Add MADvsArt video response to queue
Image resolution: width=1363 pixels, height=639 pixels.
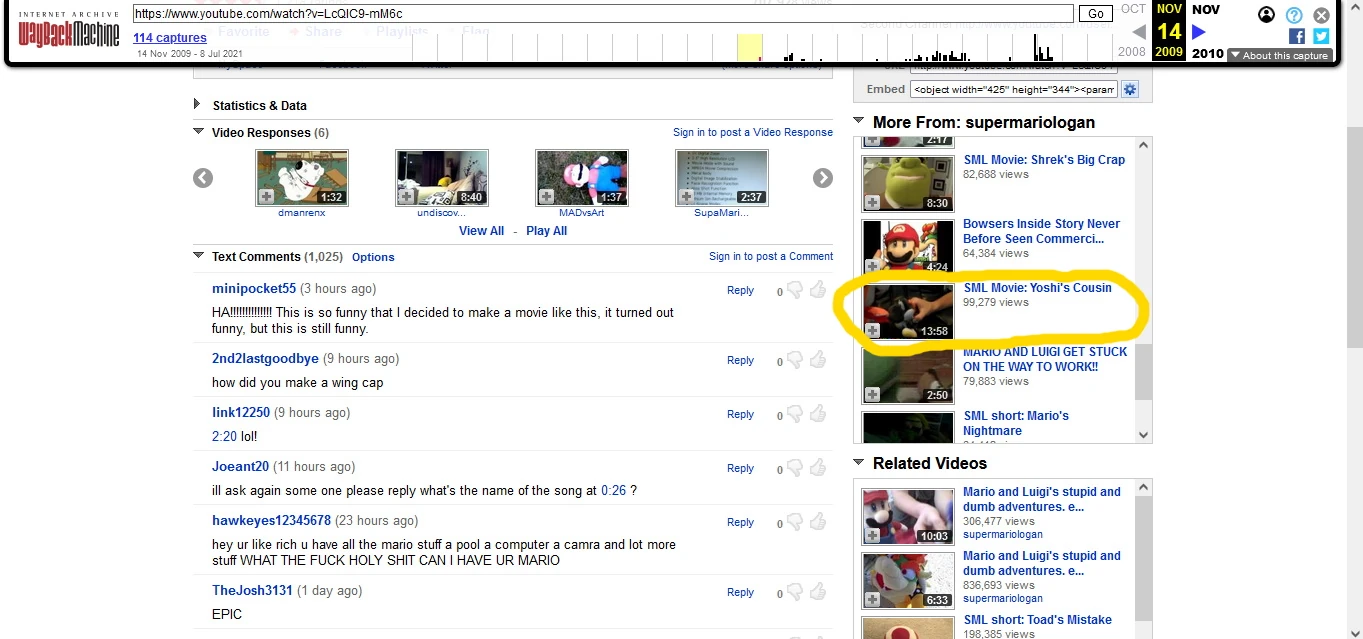point(546,196)
